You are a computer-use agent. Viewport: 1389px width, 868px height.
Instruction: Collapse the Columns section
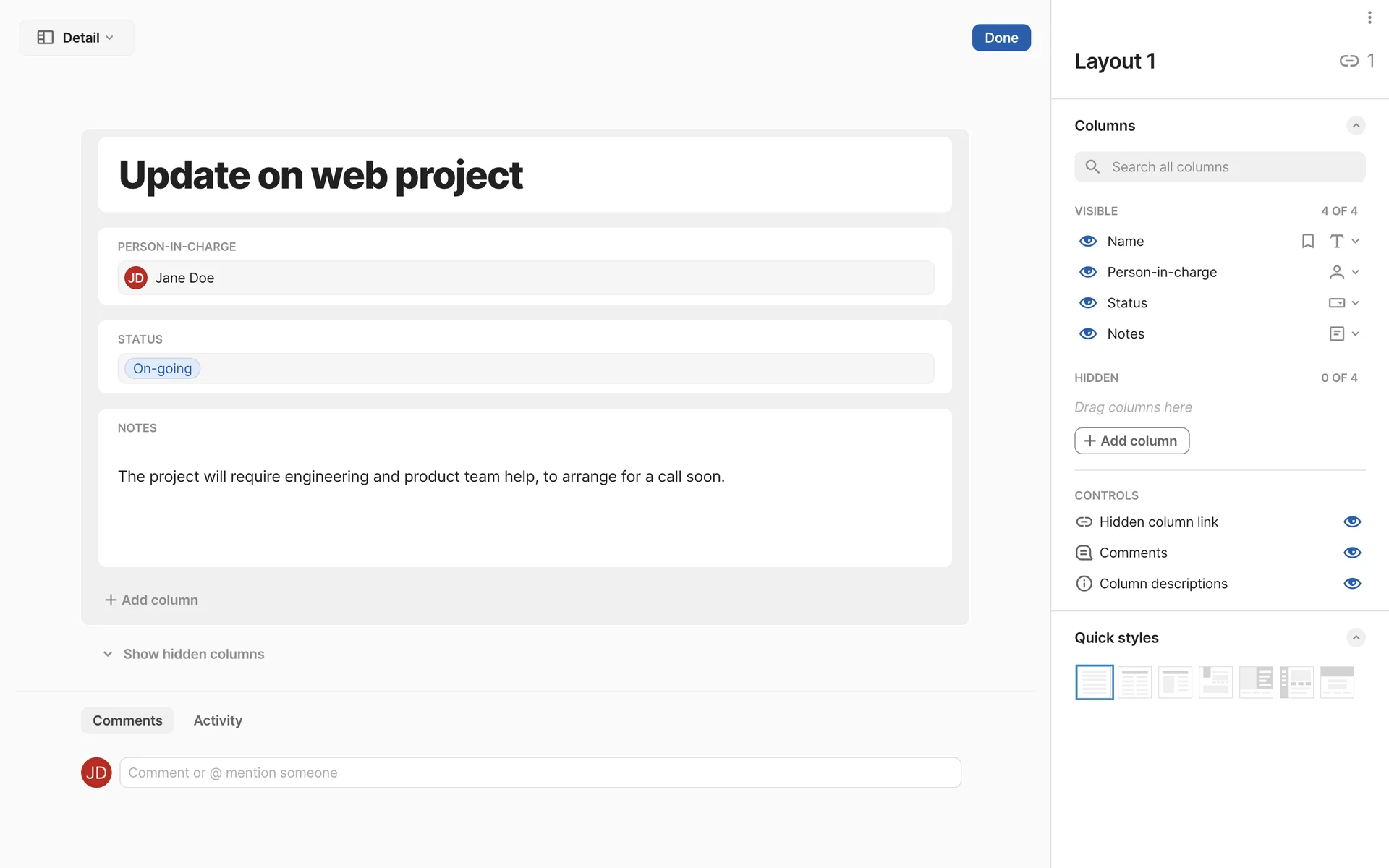click(x=1356, y=126)
